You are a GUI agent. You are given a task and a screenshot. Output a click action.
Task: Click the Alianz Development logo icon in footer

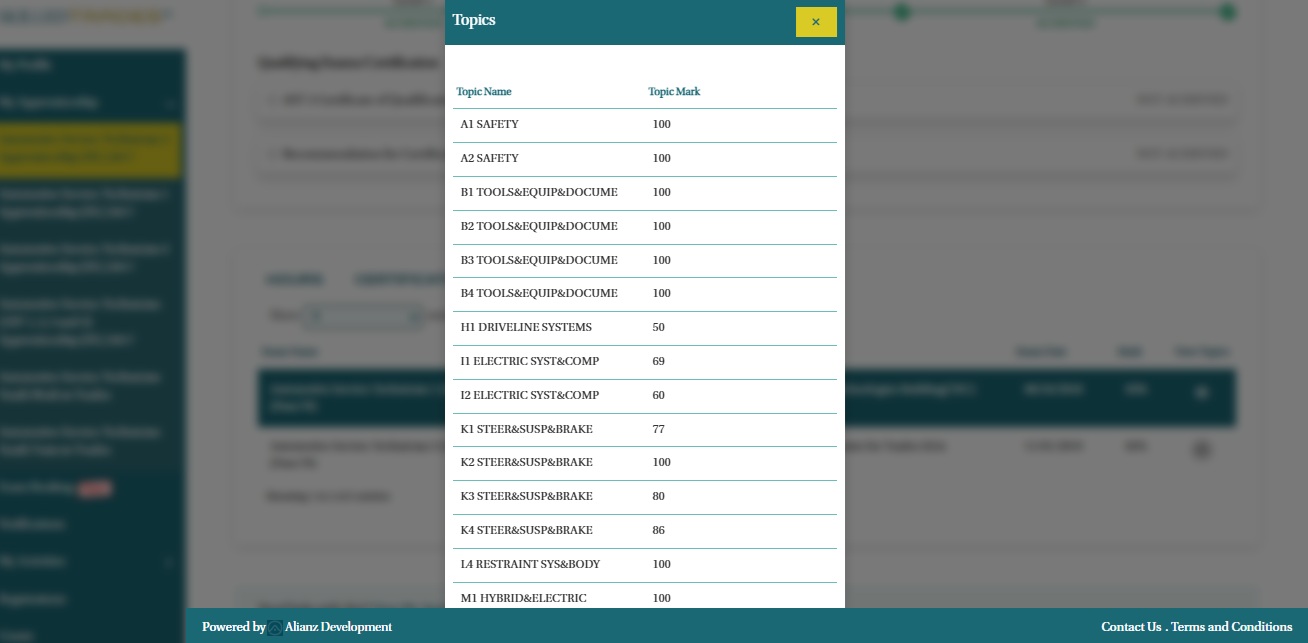[275, 628]
